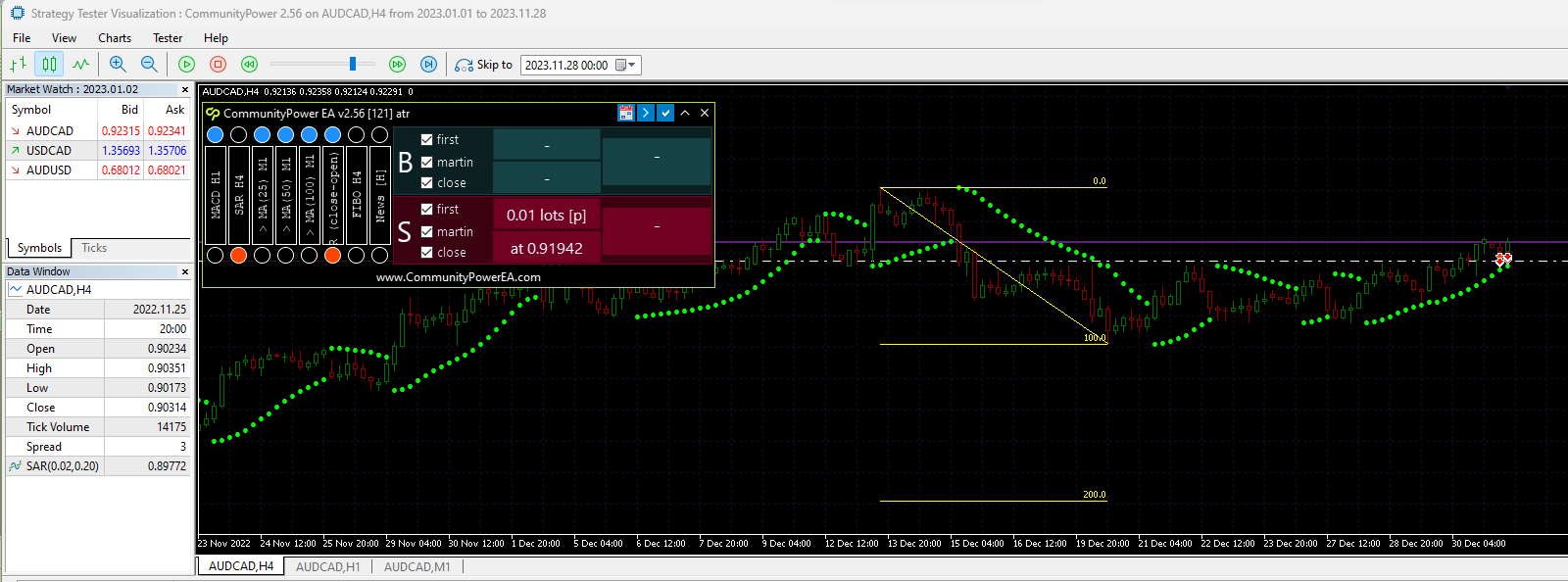Viewport: 1568px width, 582px height.
Task: Open the Help menu
Action: 216,38
